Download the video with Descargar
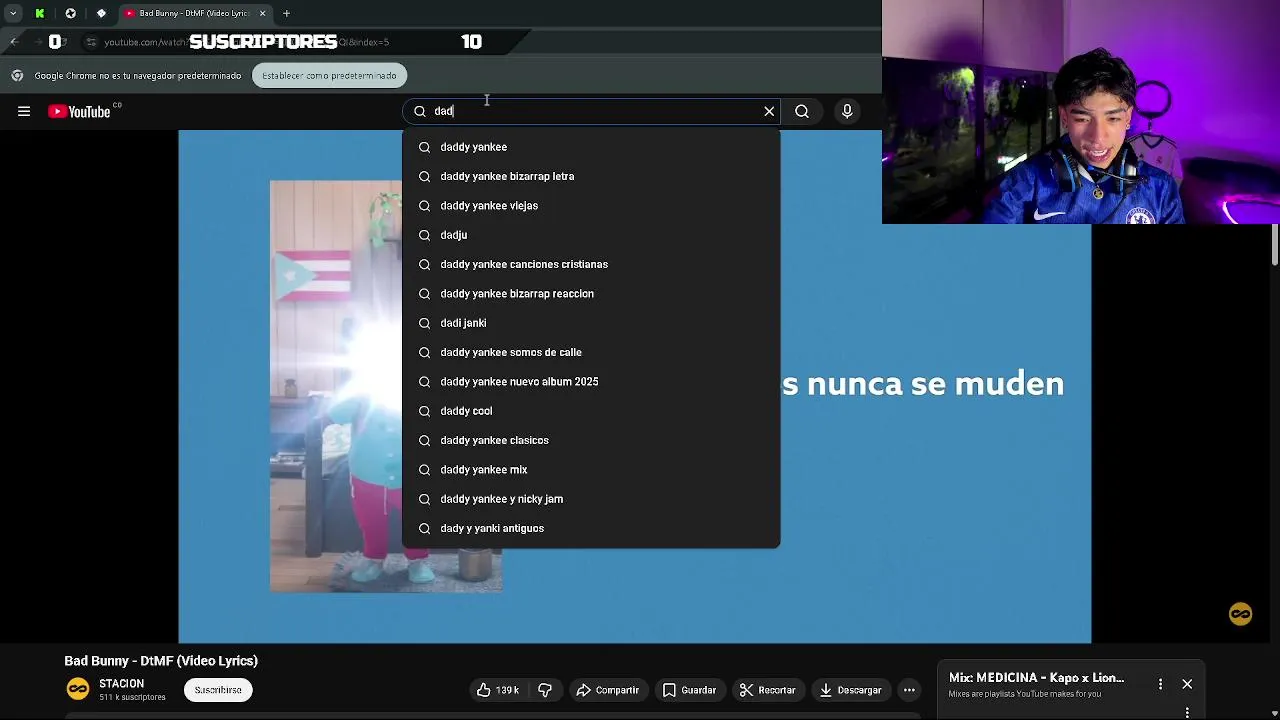Screen dimensions: 1280x720 850,690
